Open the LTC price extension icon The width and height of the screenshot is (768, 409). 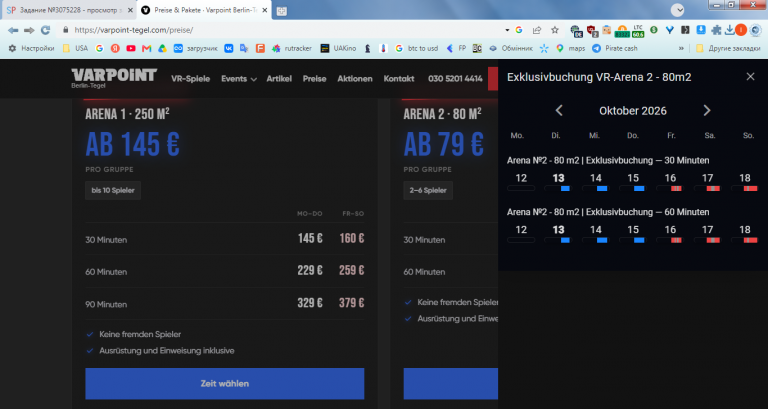point(638,30)
